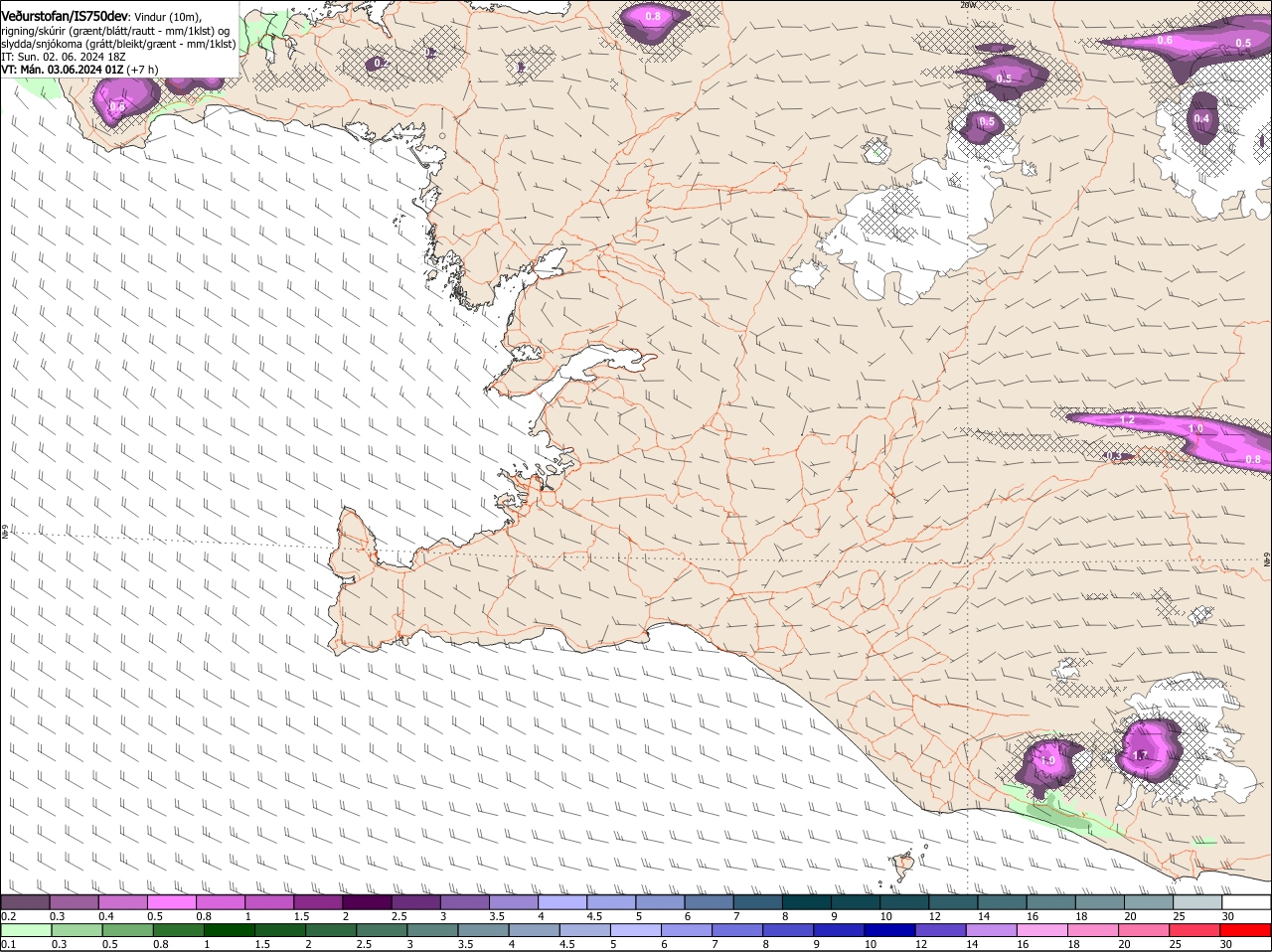Viewport: 1272px width, 952px height.
Task: Click the '9' tick label in the lower legend row
Action: (x=817, y=943)
